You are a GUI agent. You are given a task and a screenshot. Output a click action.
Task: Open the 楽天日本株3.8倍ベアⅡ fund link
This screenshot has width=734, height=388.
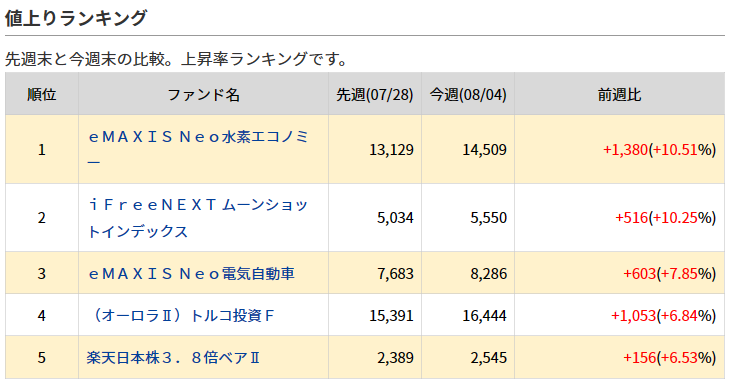pos(173,358)
